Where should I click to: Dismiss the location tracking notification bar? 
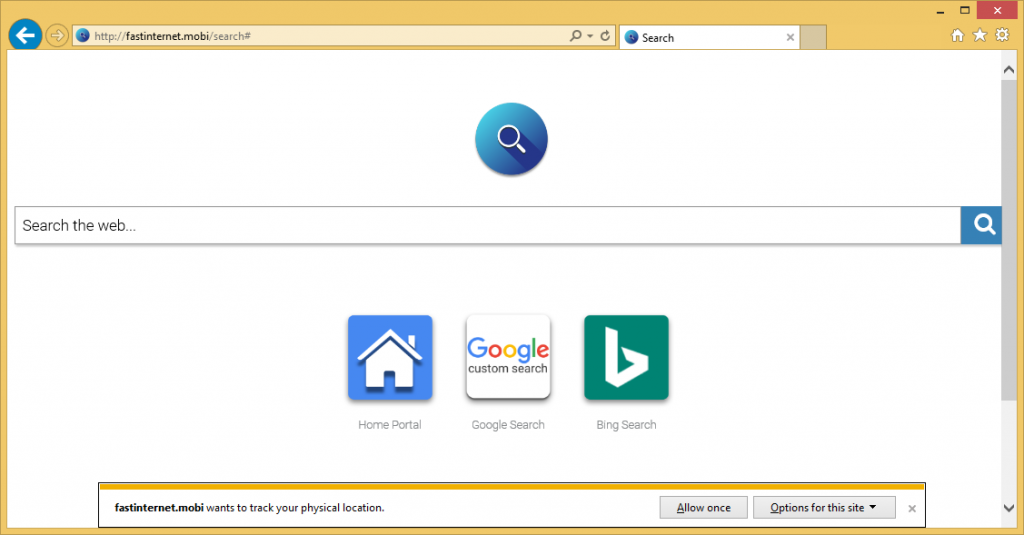(911, 509)
